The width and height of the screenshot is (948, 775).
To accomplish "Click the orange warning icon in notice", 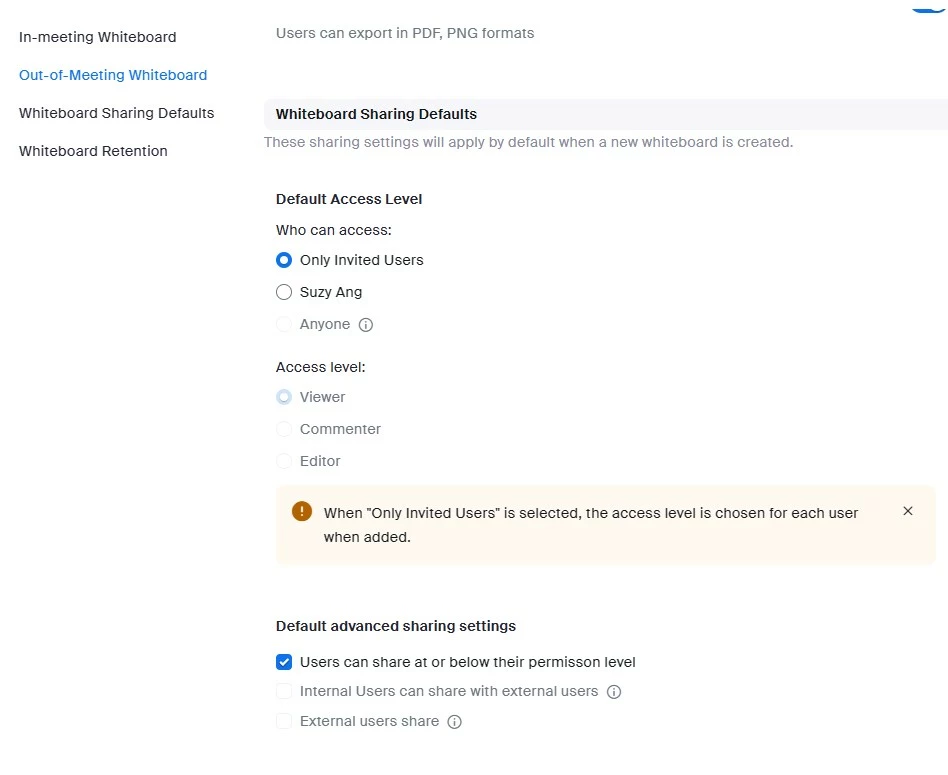I will click(302, 512).
